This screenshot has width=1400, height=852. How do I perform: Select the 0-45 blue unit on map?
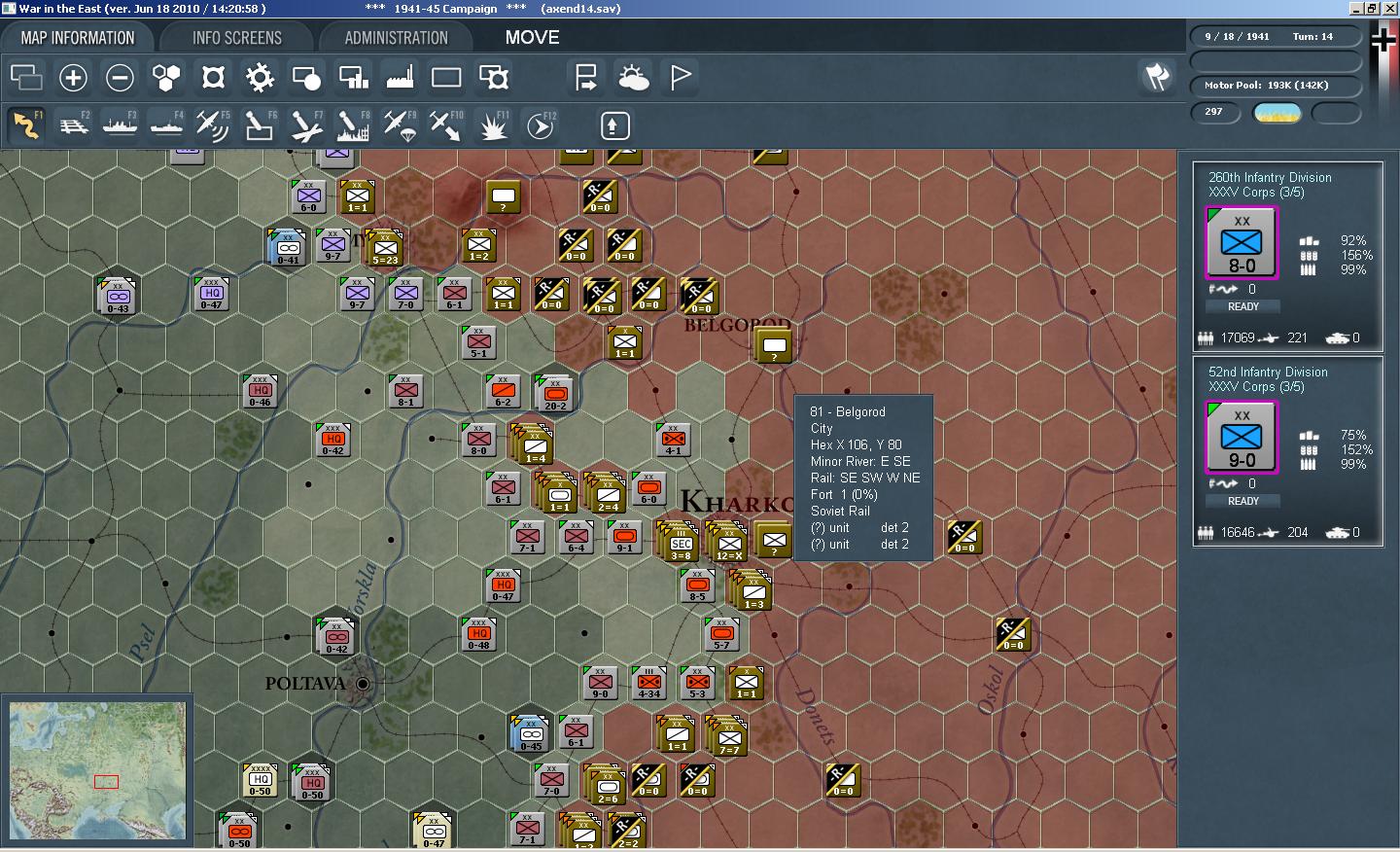click(x=531, y=733)
